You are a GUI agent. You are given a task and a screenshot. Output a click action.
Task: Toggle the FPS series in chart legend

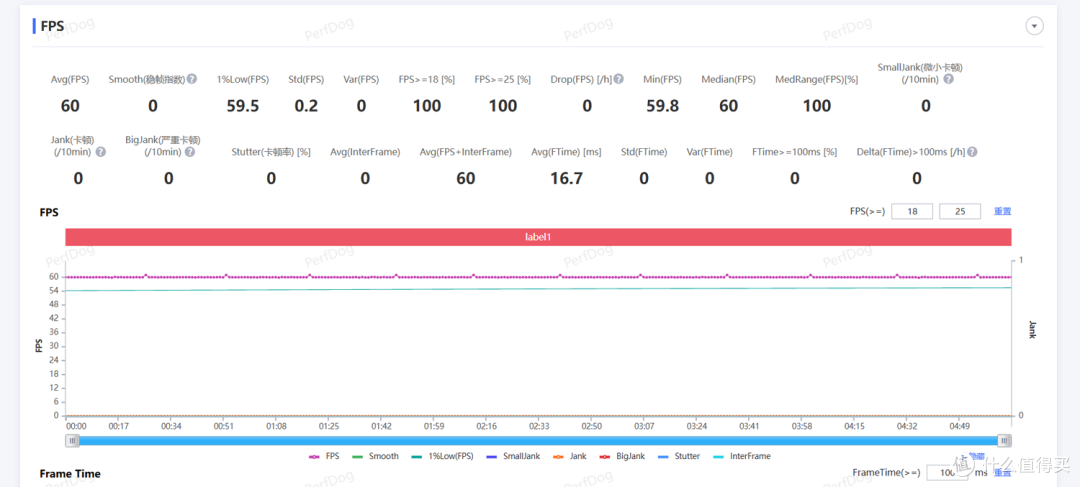[324, 456]
